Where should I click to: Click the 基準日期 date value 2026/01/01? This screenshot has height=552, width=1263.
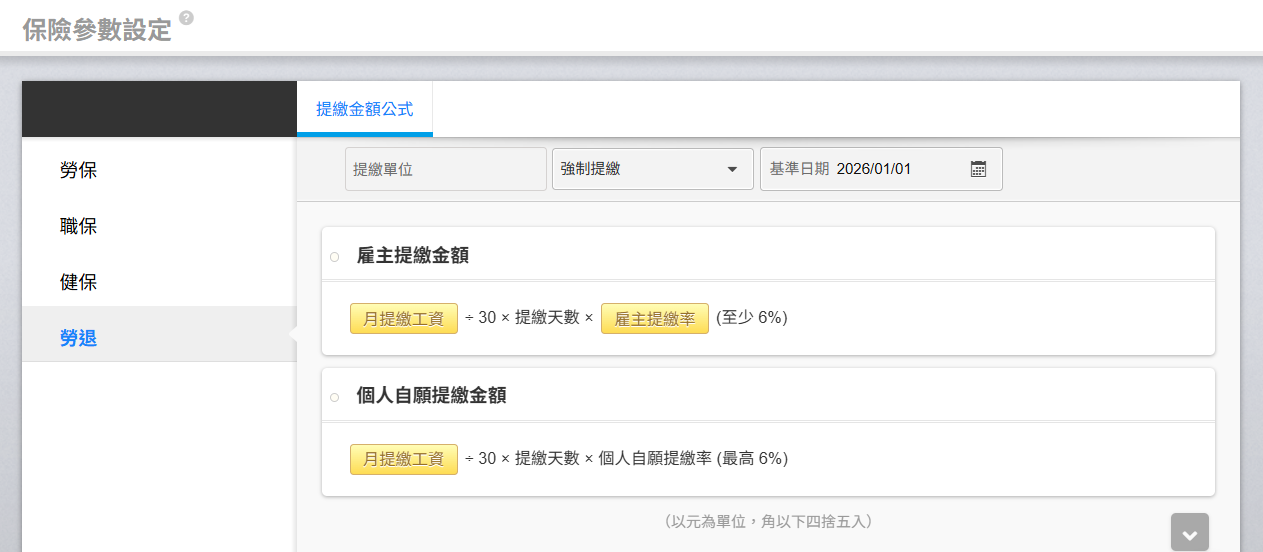(x=873, y=169)
